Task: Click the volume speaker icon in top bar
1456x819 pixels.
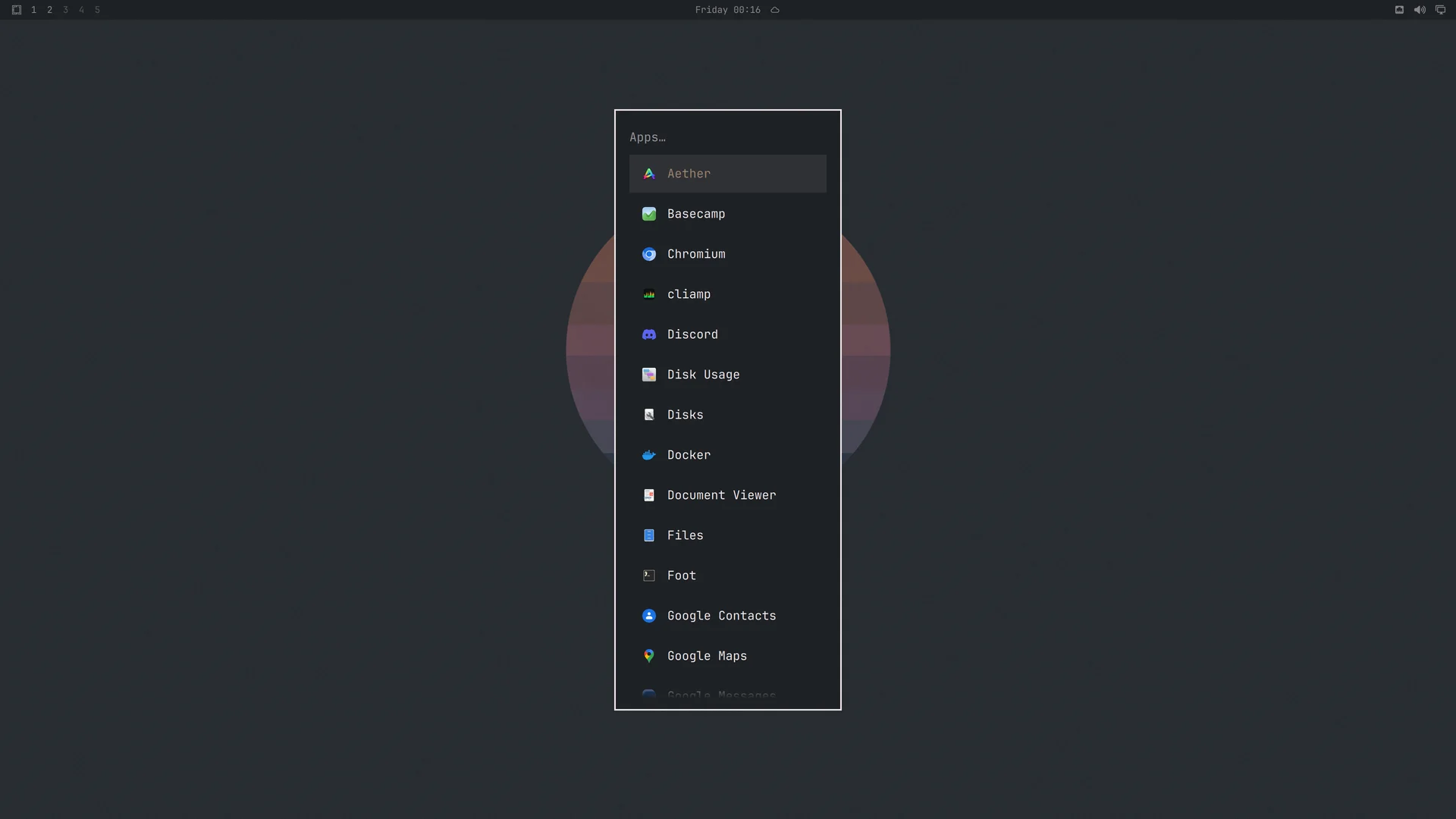Action: (x=1420, y=10)
